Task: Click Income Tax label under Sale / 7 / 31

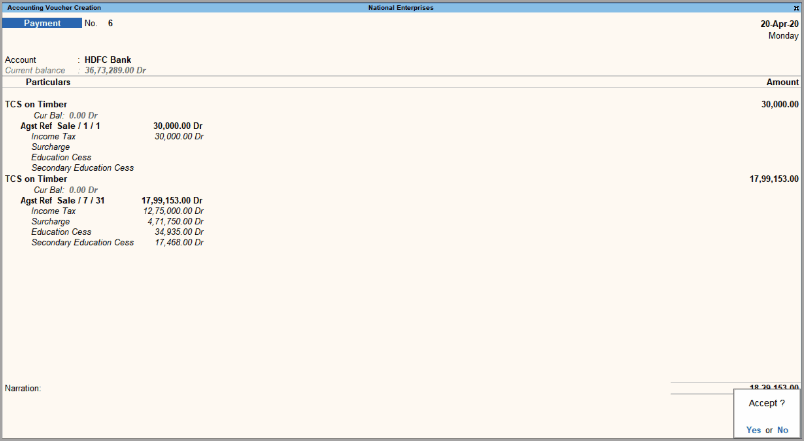Action: (53, 211)
